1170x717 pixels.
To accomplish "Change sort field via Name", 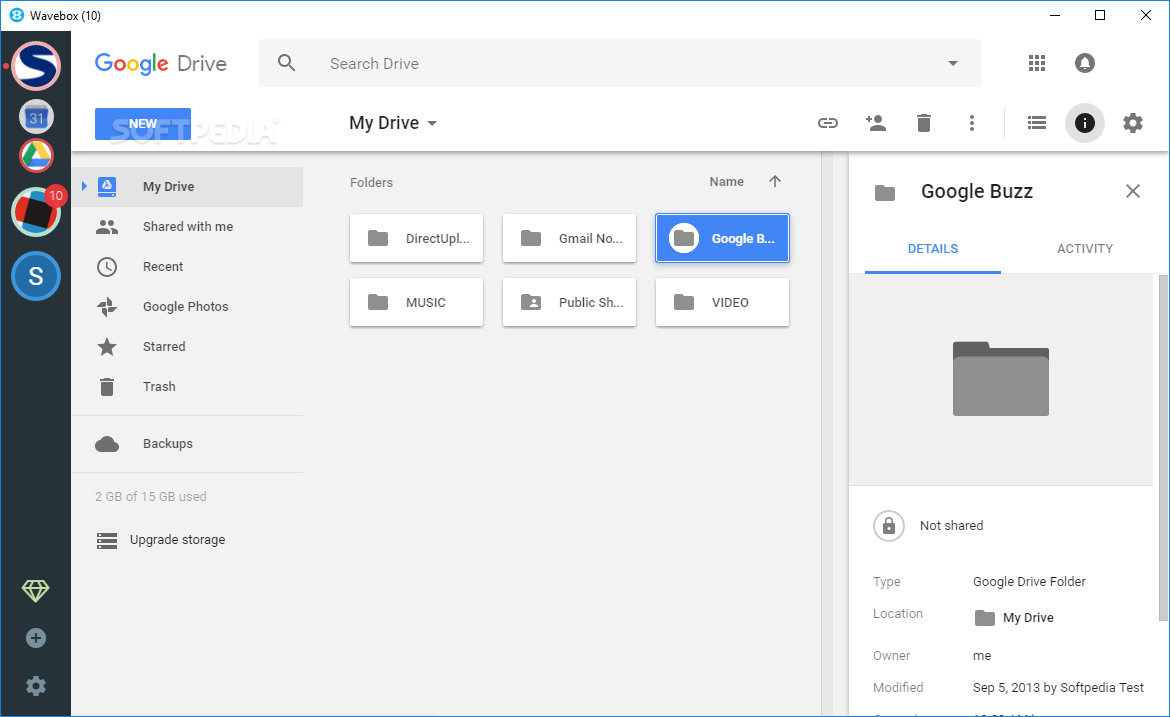I will tap(726, 181).
